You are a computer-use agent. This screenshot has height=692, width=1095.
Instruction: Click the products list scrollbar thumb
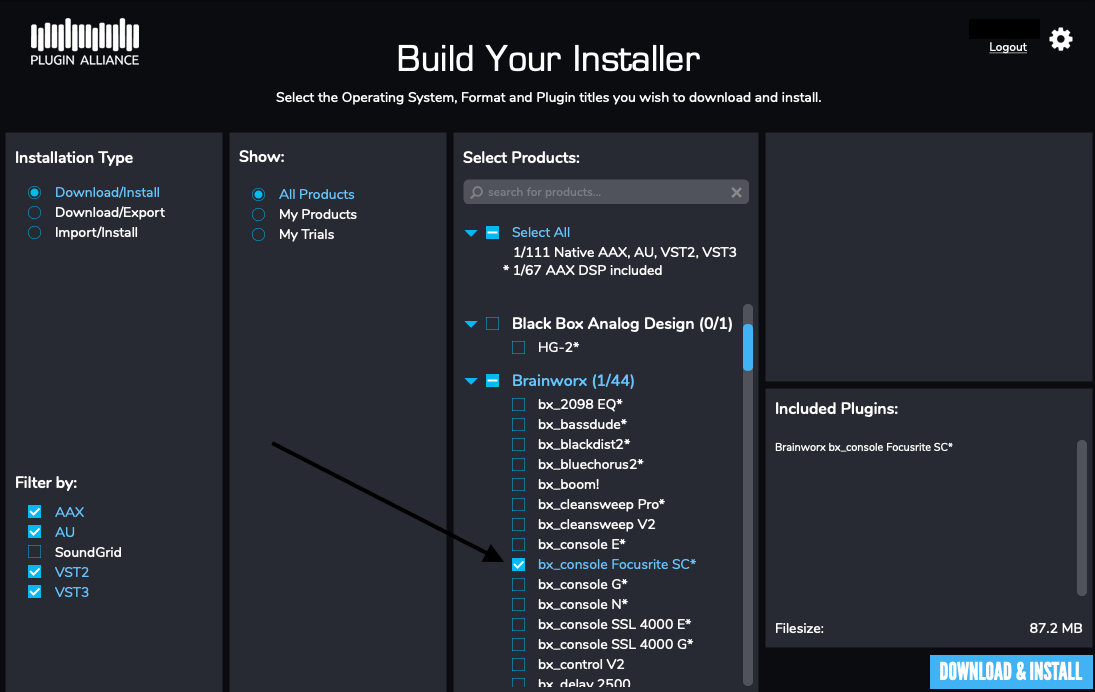pos(748,347)
